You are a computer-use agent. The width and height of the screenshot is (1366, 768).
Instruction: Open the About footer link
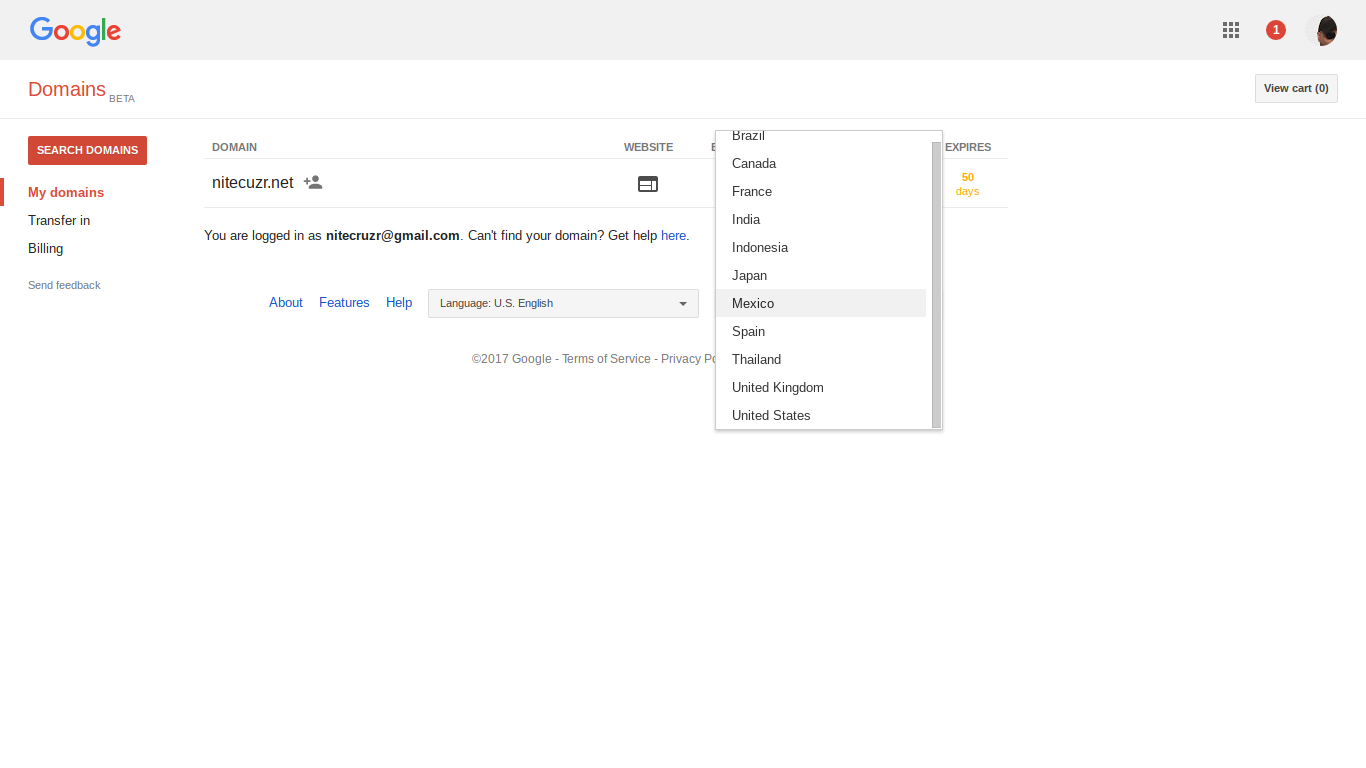(286, 302)
